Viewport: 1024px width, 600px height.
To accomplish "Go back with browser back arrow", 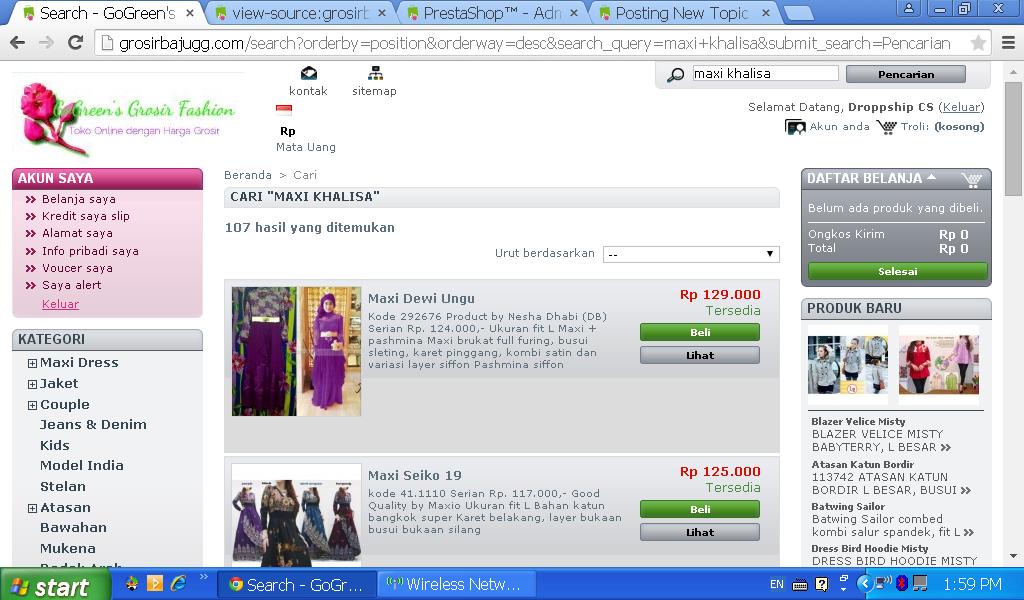I will pyautogui.click(x=18, y=43).
